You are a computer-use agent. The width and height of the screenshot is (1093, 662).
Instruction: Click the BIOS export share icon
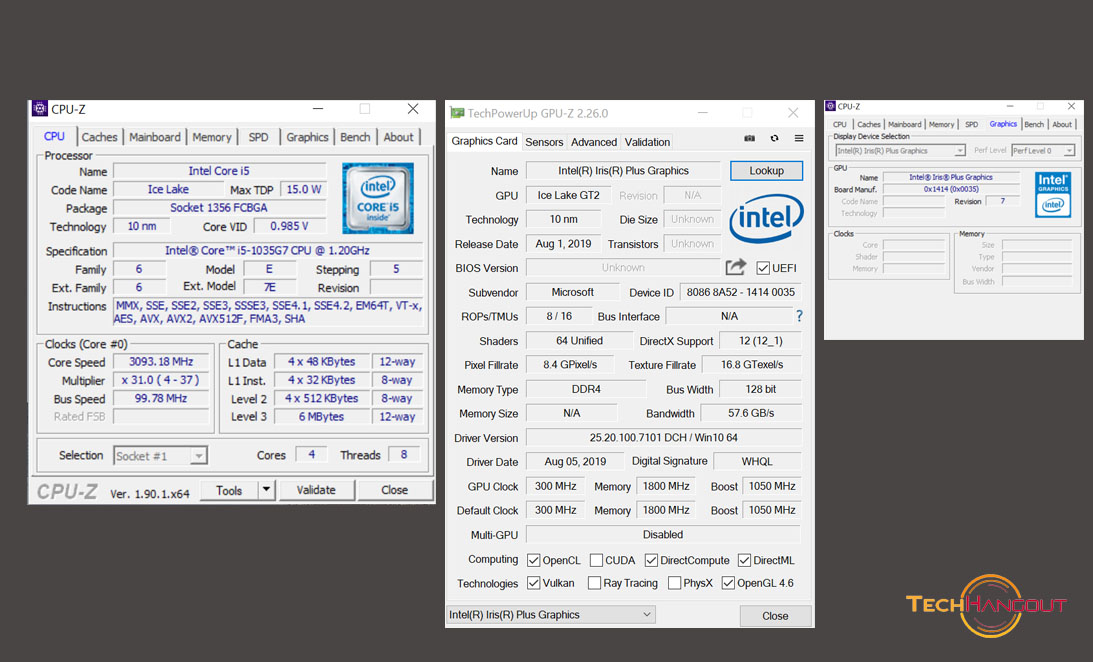[735, 267]
